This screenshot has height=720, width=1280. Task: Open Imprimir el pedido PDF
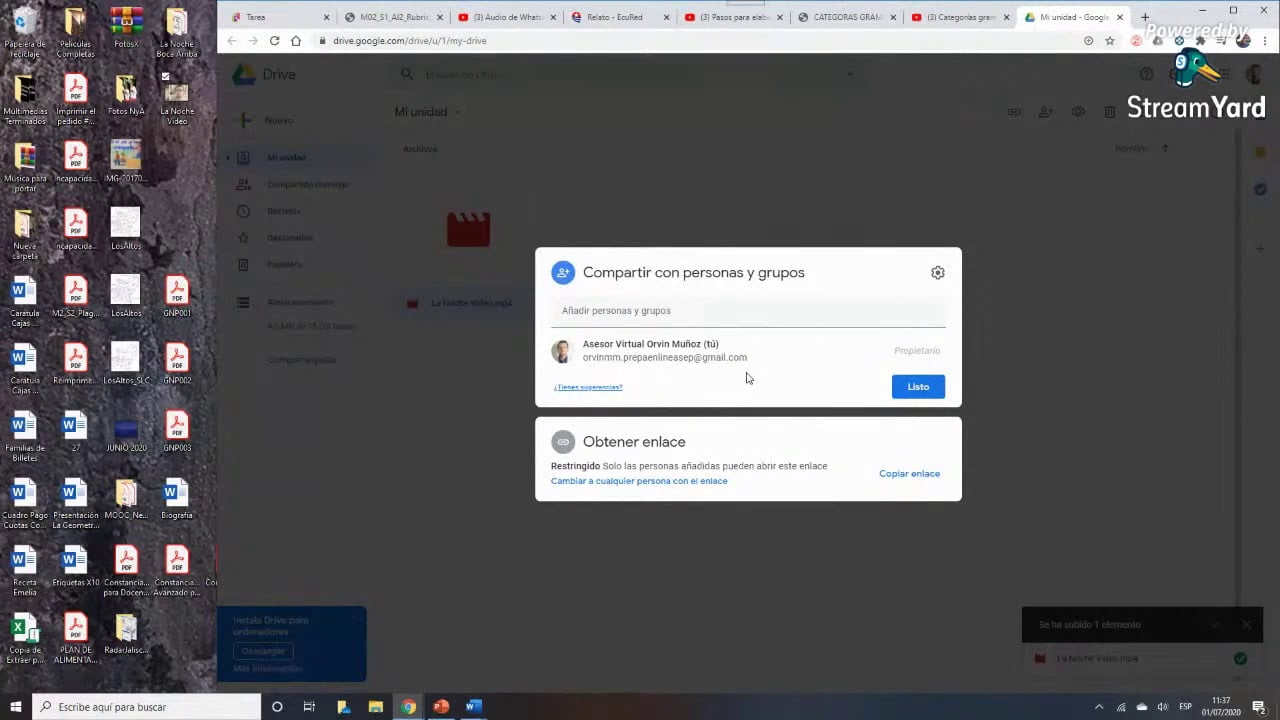click(75, 100)
